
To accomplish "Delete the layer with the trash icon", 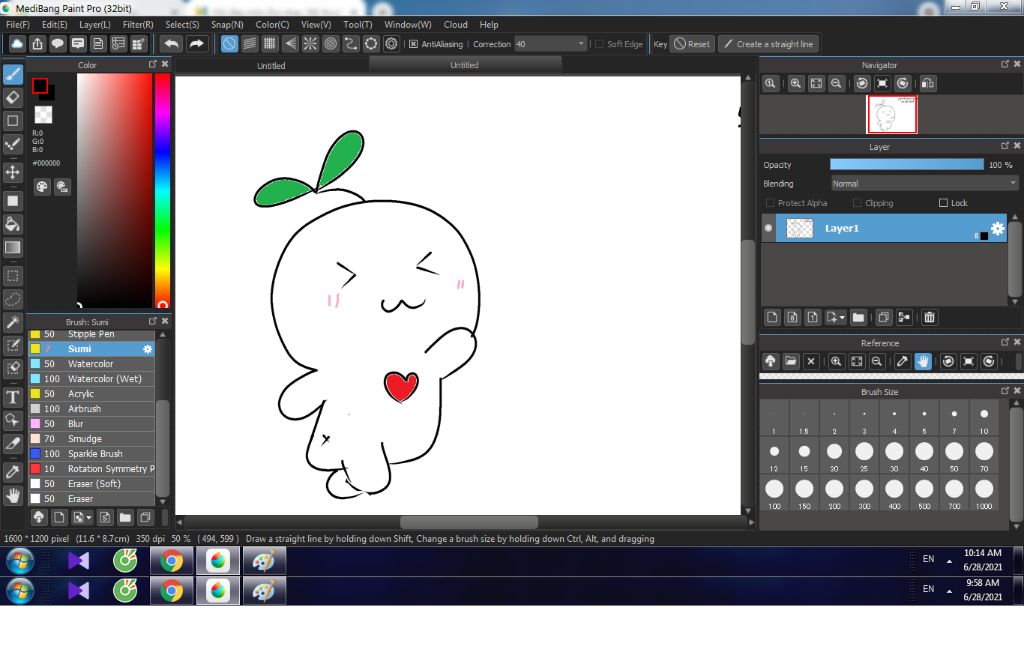I will coord(929,317).
